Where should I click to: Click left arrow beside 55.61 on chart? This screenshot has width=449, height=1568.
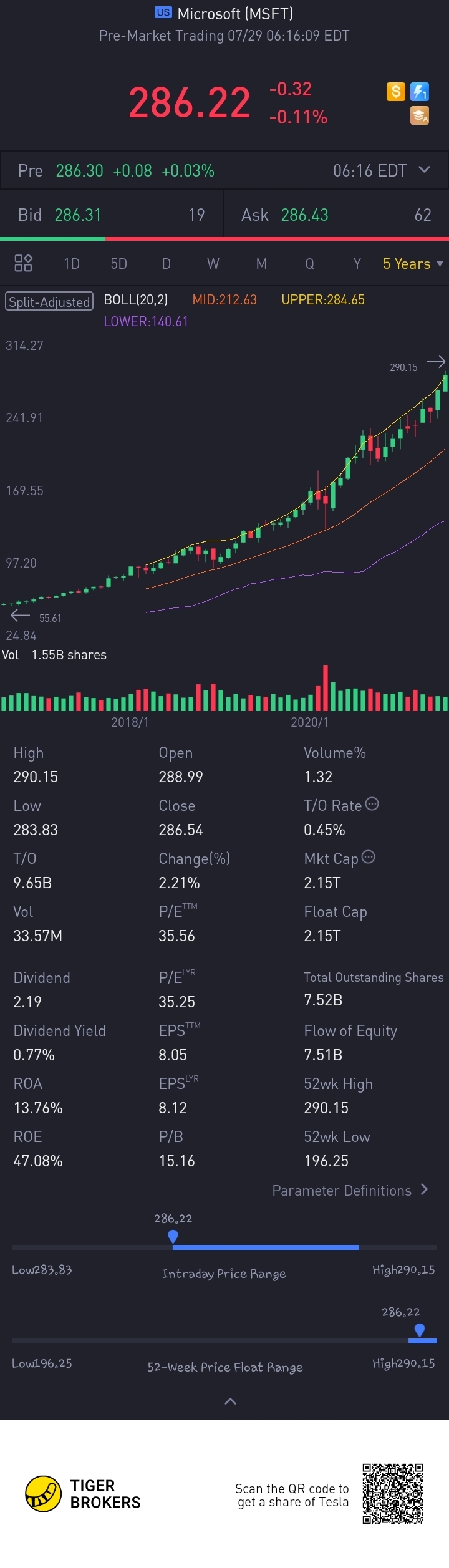point(21,616)
